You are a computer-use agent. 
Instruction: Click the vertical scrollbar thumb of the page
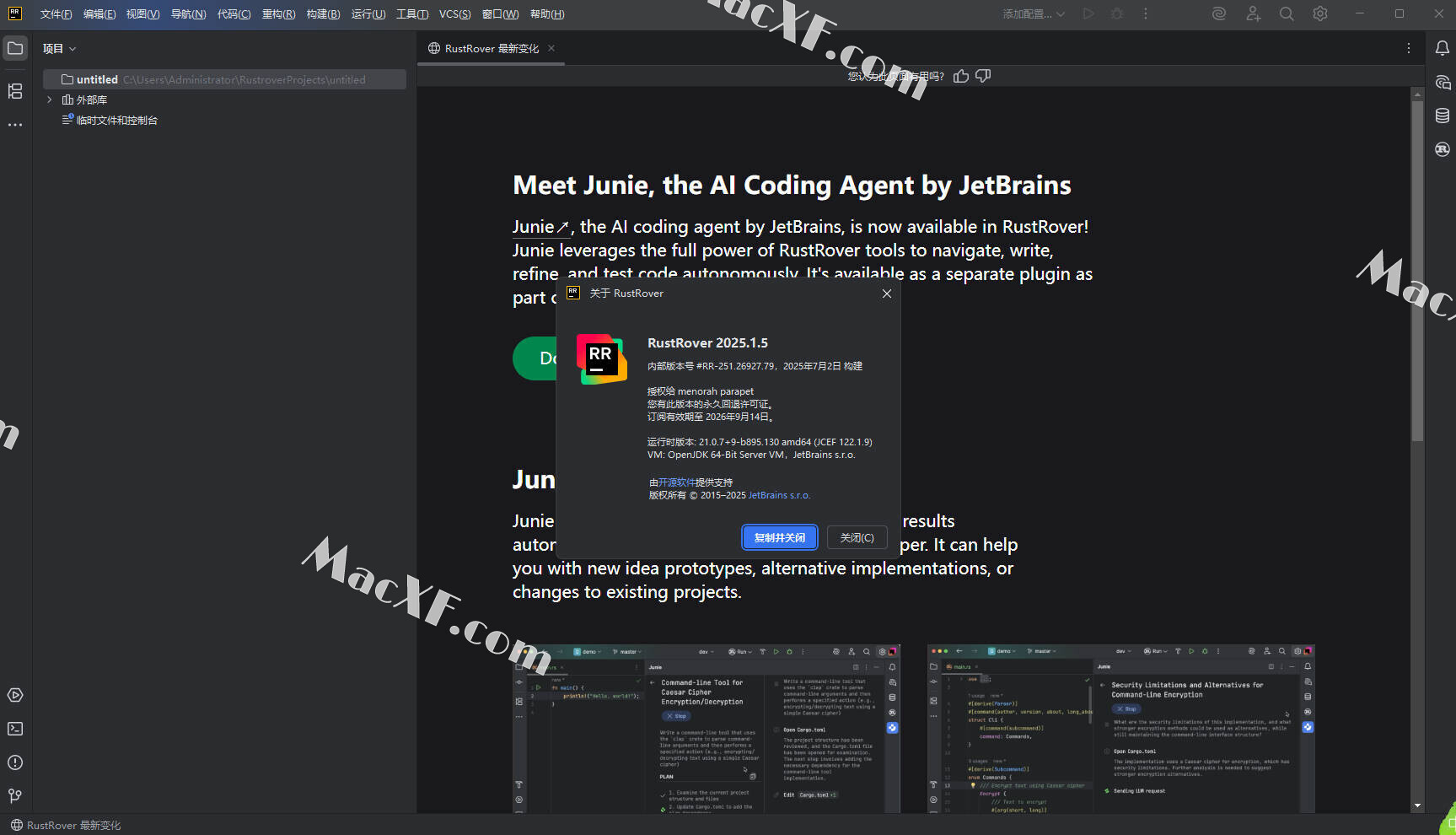click(x=1417, y=270)
